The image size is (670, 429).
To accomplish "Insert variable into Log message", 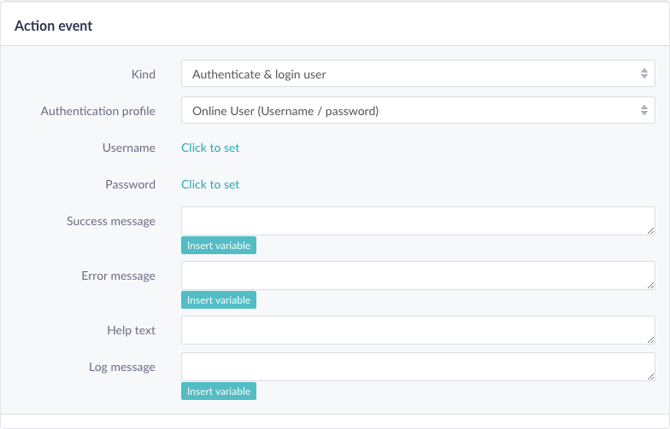I will click(218, 391).
